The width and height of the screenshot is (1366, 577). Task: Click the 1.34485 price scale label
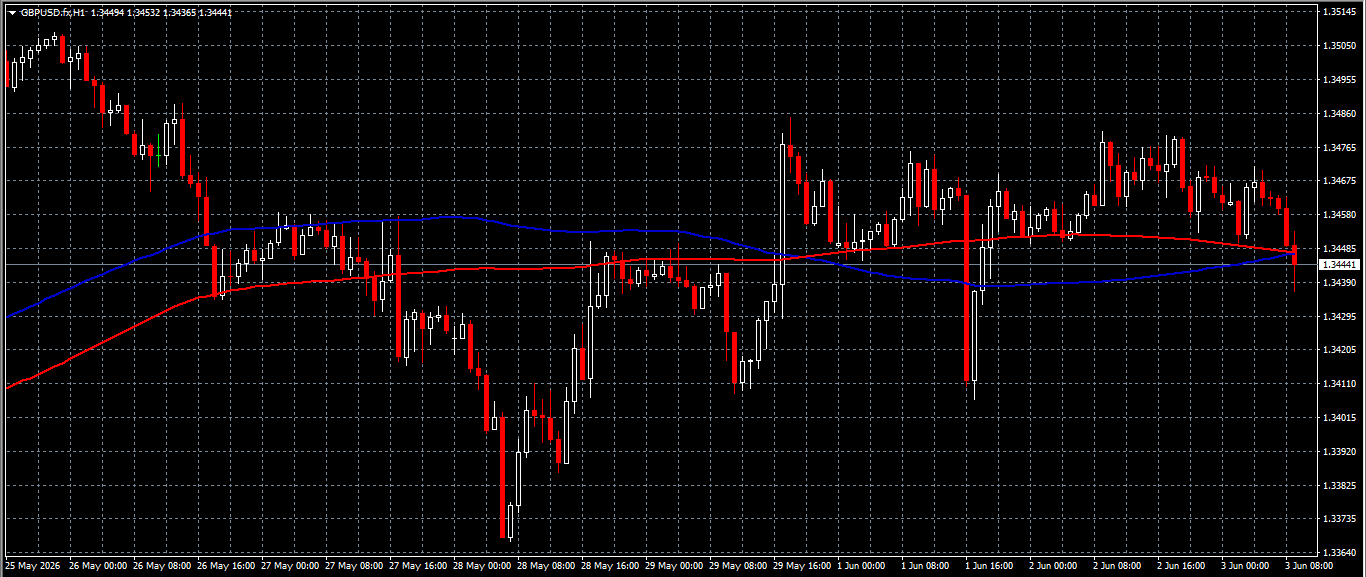[x=1339, y=249]
